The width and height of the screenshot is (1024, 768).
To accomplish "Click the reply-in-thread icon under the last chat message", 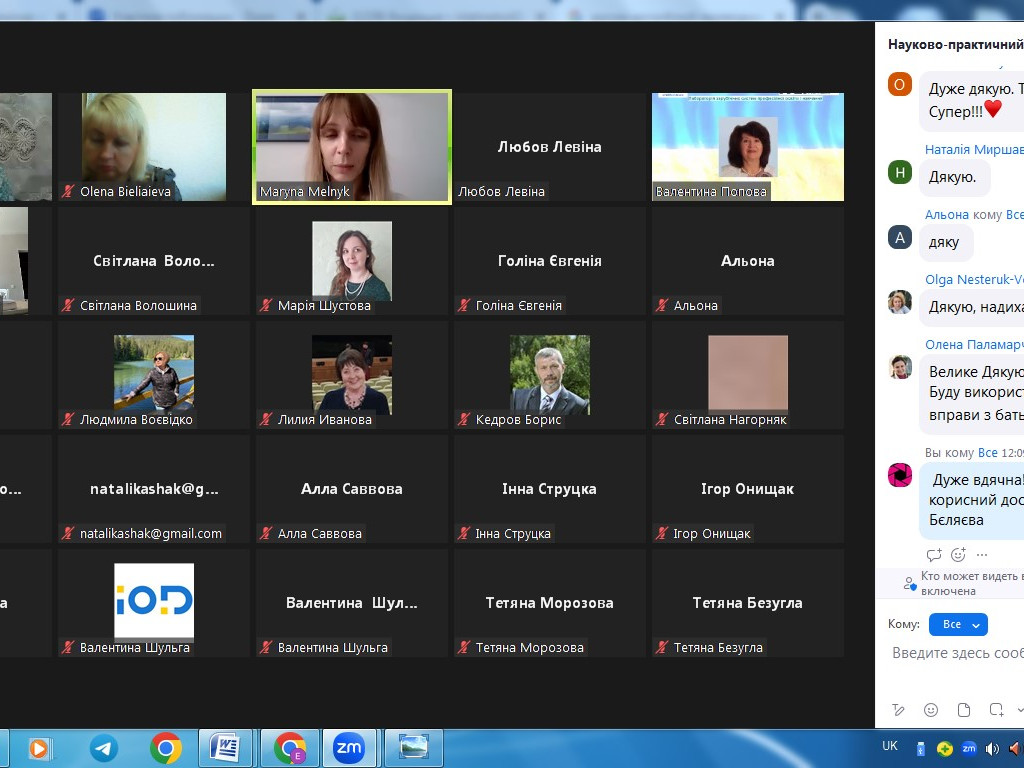I will point(934,555).
